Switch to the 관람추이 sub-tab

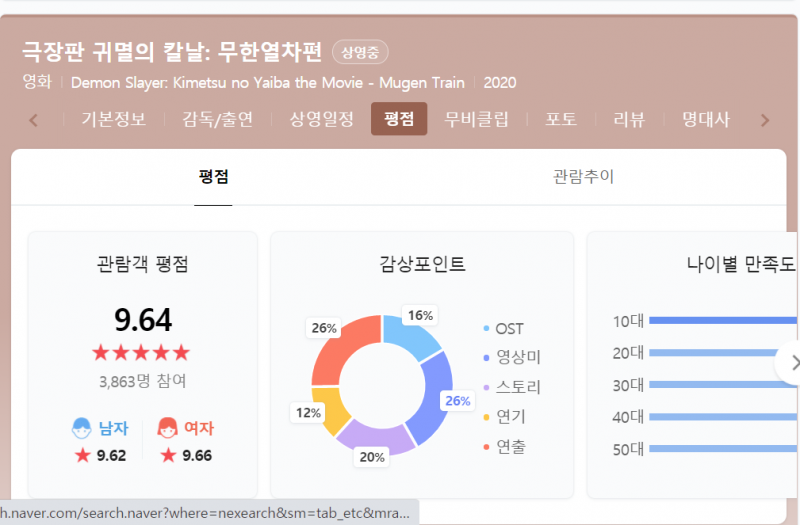pos(583,177)
